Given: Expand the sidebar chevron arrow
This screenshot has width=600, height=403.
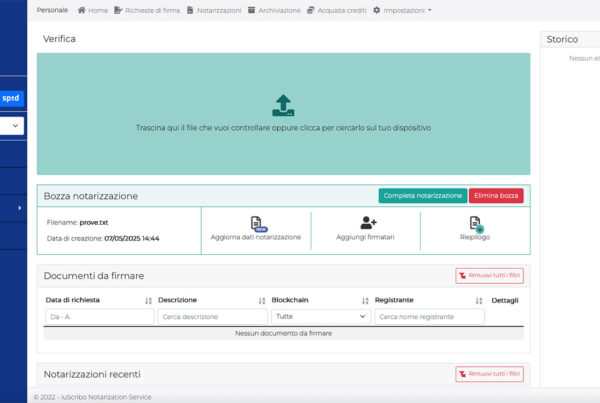Looking at the screenshot, I should pyautogui.click(x=19, y=208).
